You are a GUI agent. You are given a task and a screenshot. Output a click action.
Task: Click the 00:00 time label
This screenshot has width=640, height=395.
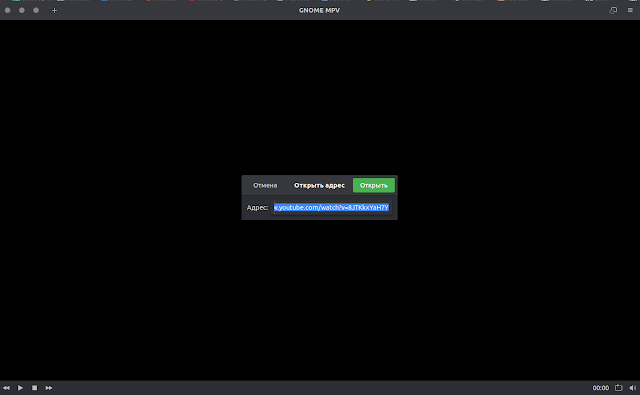pyautogui.click(x=601, y=388)
